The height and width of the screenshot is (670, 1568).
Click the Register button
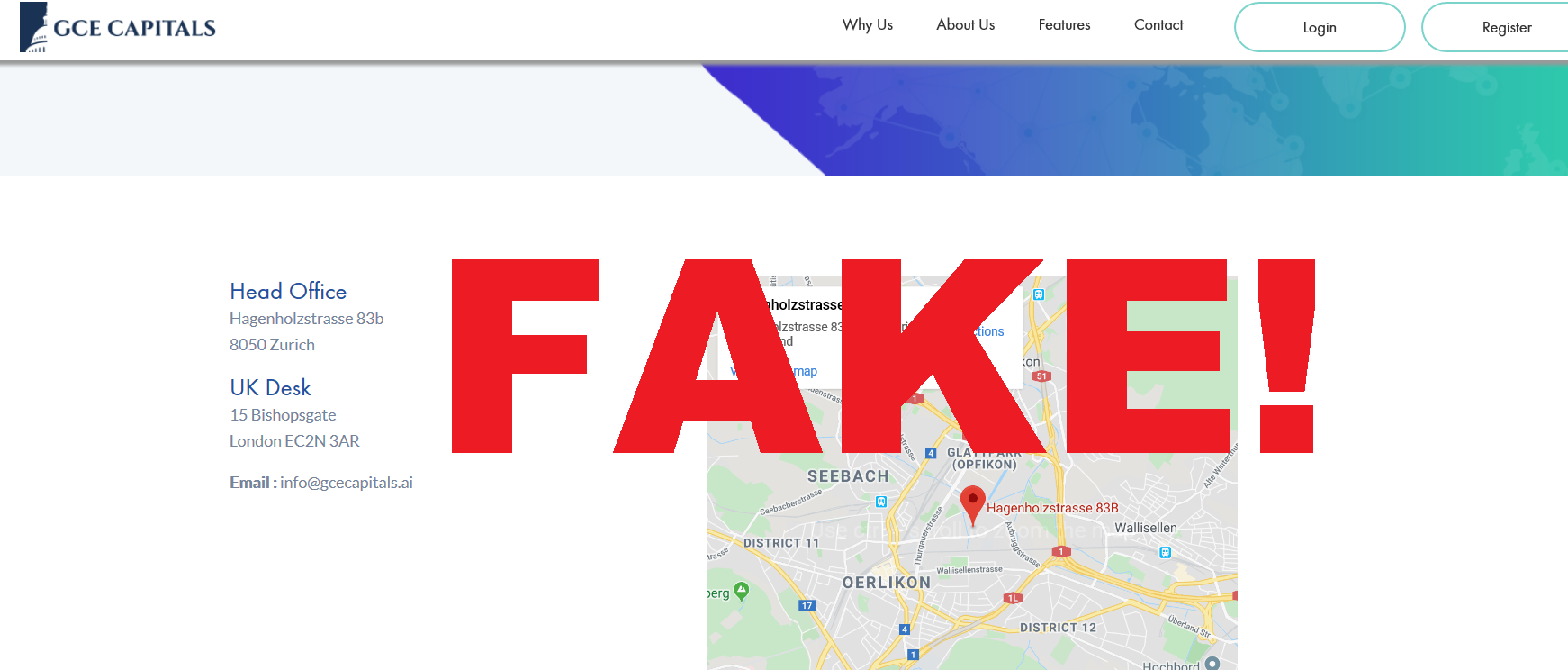point(1495,27)
